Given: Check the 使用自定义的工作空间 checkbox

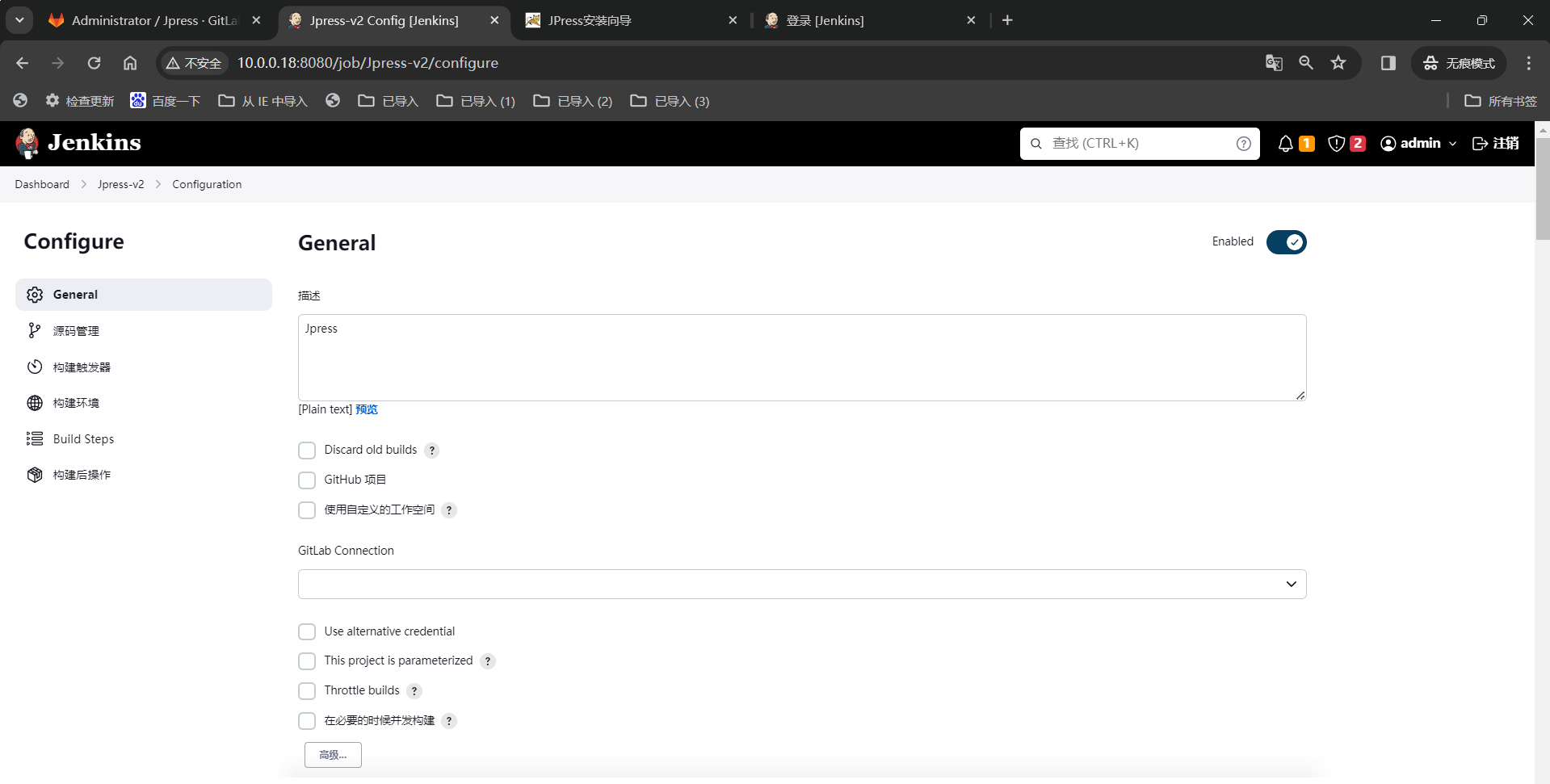Looking at the screenshot, I should pos(307,510).
